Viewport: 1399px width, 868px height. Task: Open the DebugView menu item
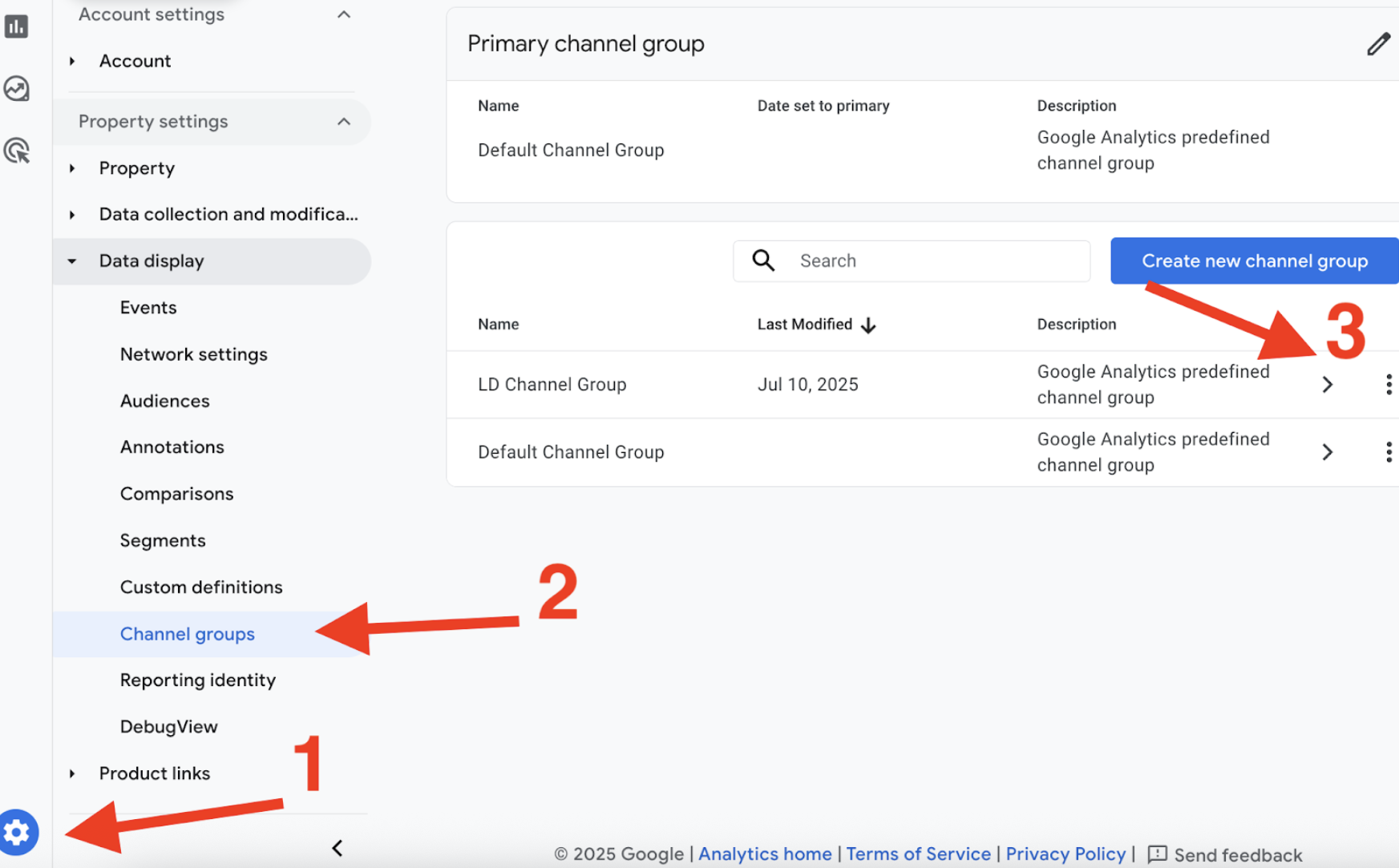click(x=168, y=727)
